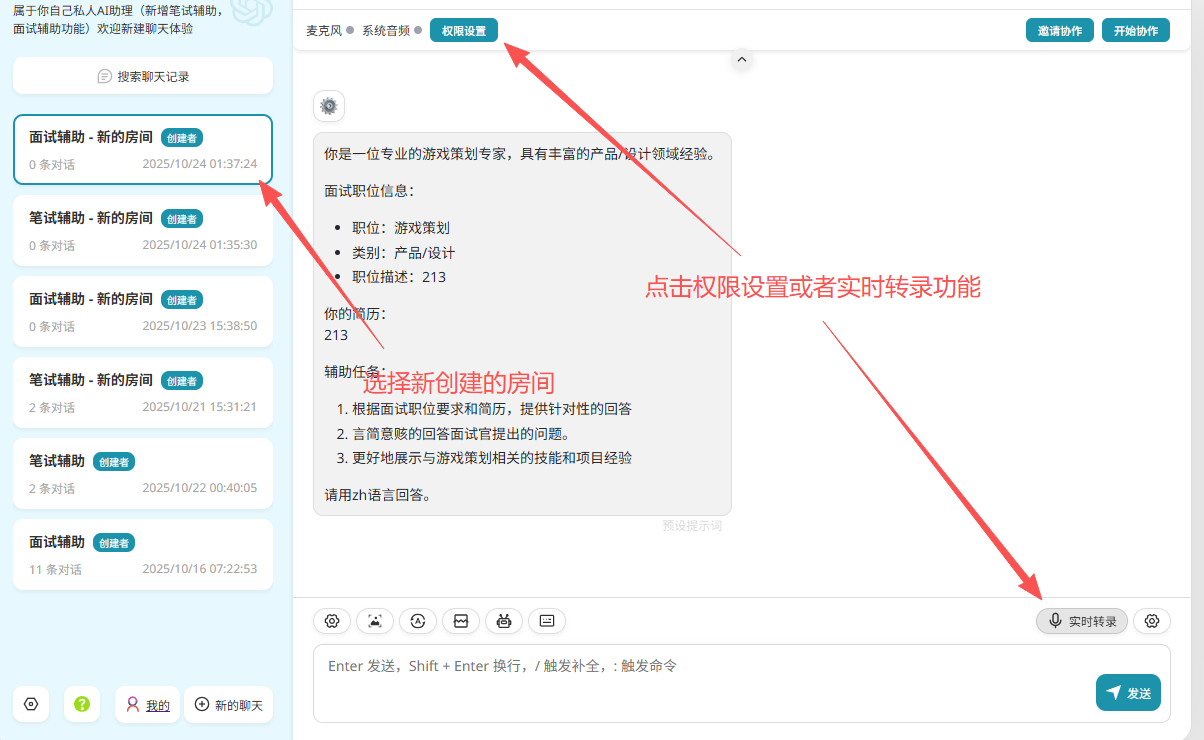The width and height of the screenshot is (1204, 740).
Task: Open the robot AI assistant icon
Action: click(x=503, y=621)
